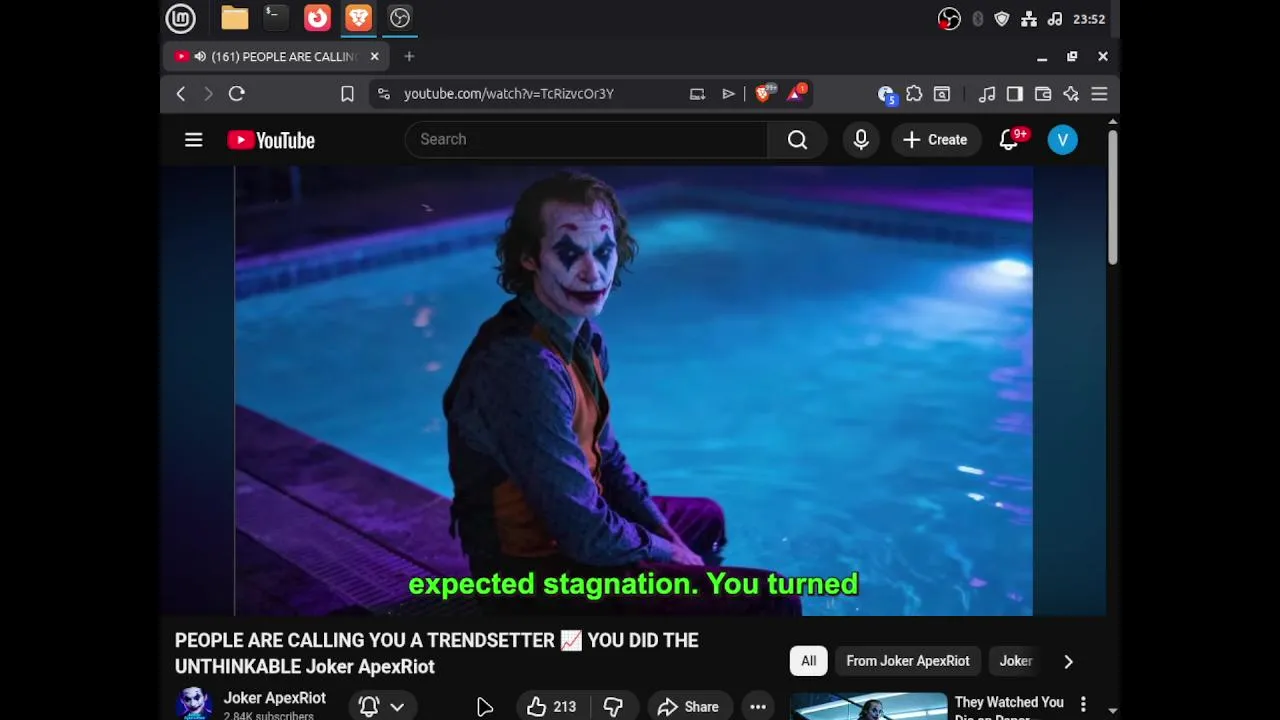Image resolution: width=1280 pixels, height=720 pixels.
Task: Open the Joker ApexRiot channel avatar
Action: (194, 703)
